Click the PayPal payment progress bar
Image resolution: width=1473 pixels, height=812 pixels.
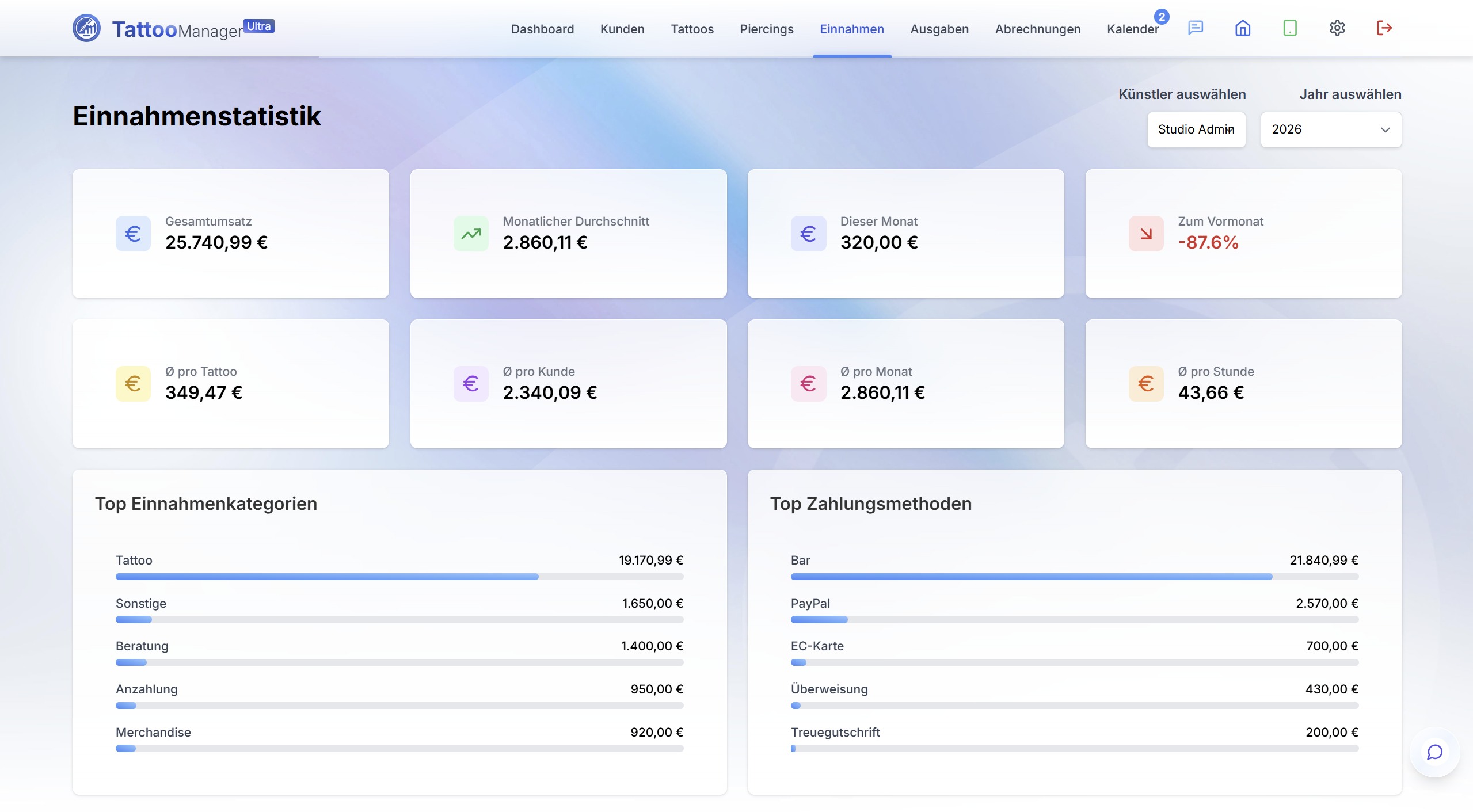(1075, 620)
